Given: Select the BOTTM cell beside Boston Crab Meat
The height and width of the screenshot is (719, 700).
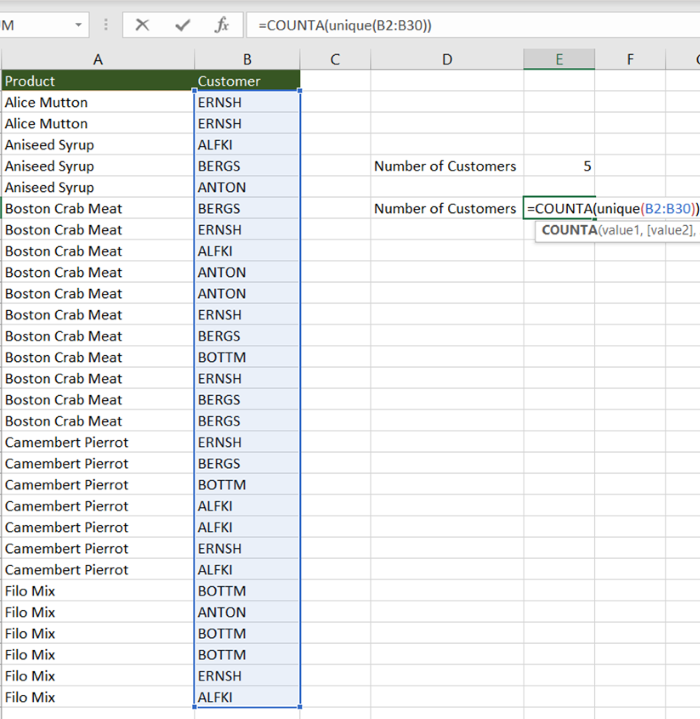Looking at the screenshot, I should click(x=247, y=357).
